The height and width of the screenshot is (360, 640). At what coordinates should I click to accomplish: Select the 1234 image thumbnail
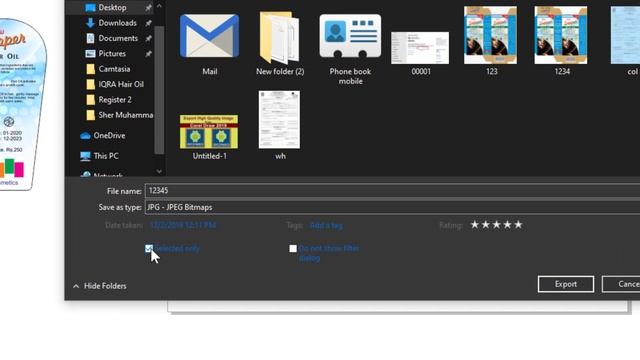[x=561, y=35]
